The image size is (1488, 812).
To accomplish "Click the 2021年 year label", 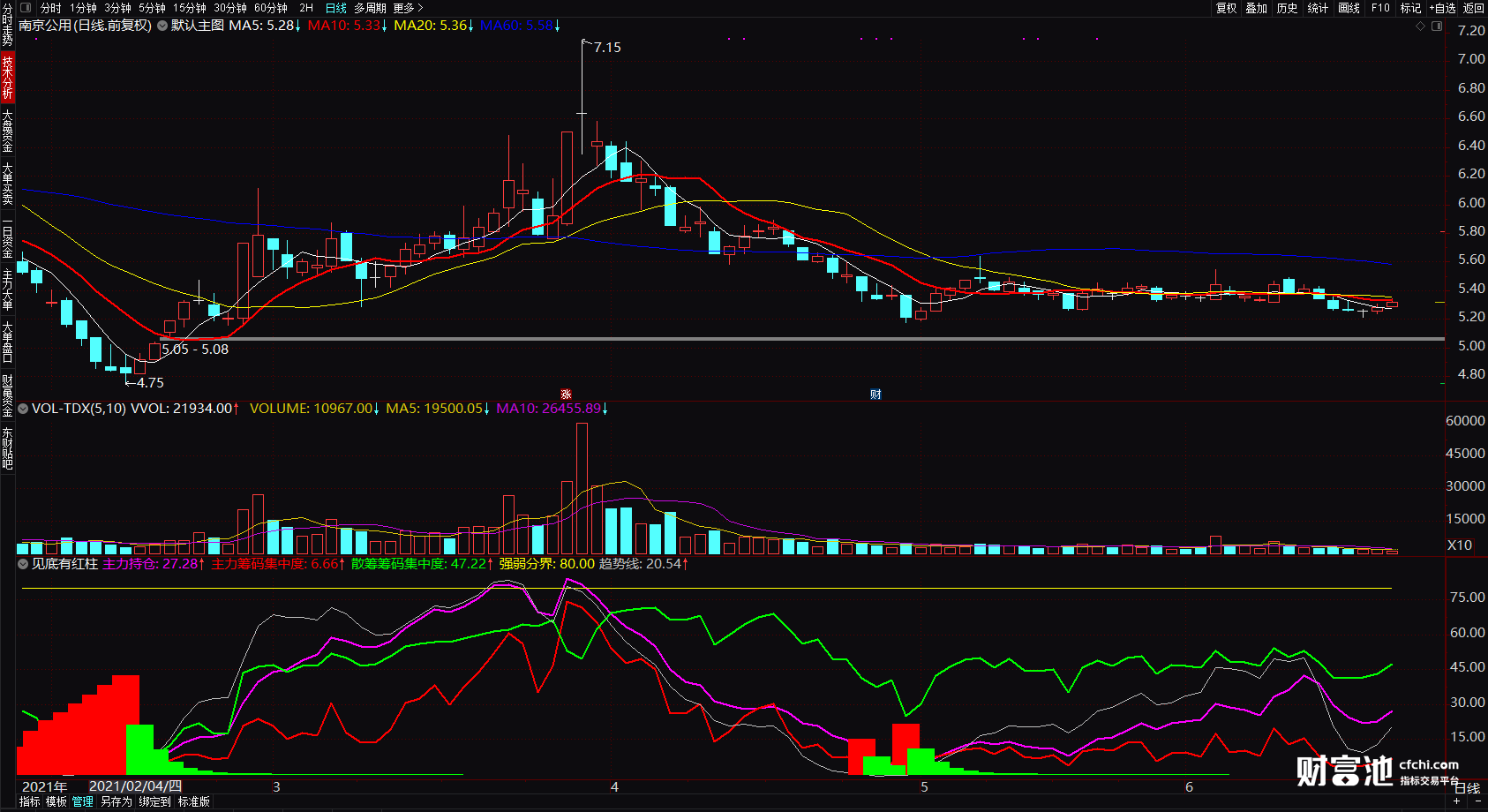I will (x=44, y=786).
